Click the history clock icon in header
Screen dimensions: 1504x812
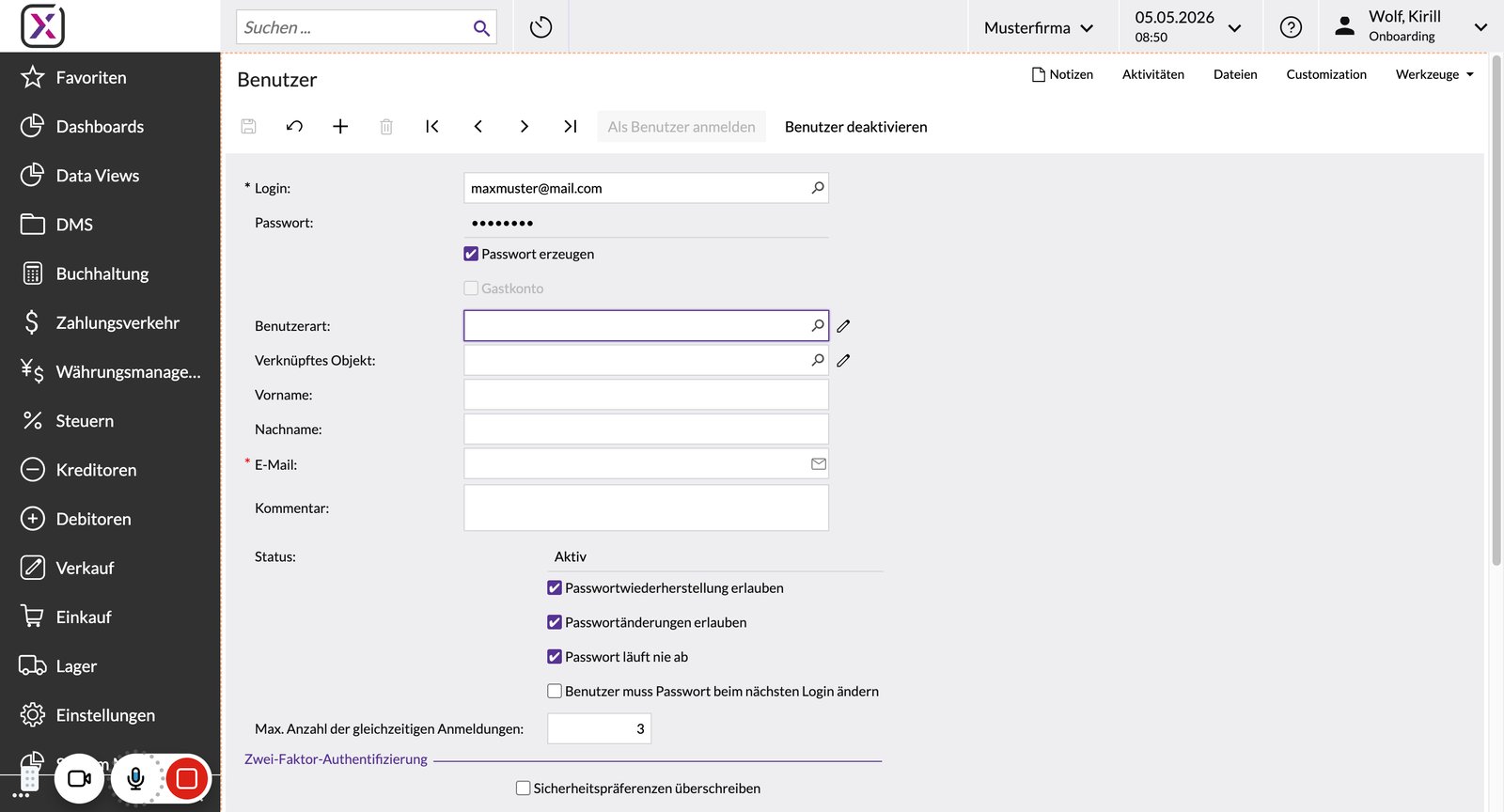pos(540,27)
